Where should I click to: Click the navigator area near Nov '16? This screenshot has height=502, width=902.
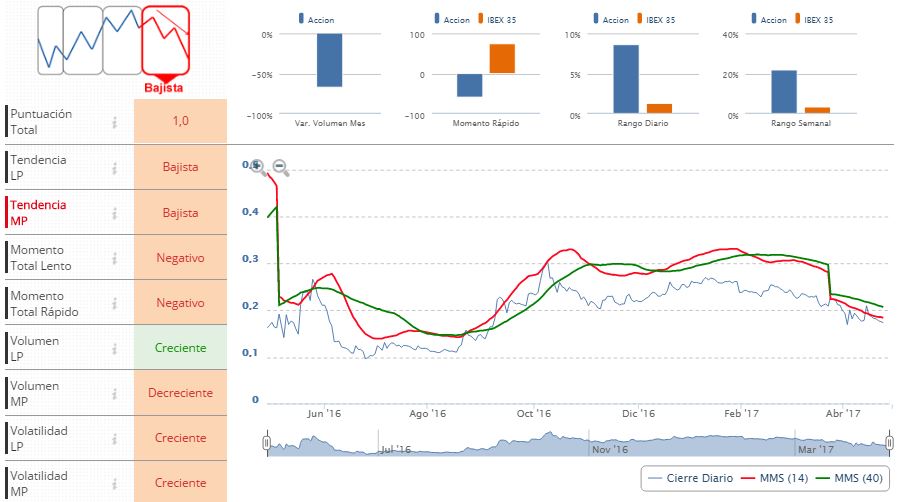610,449
